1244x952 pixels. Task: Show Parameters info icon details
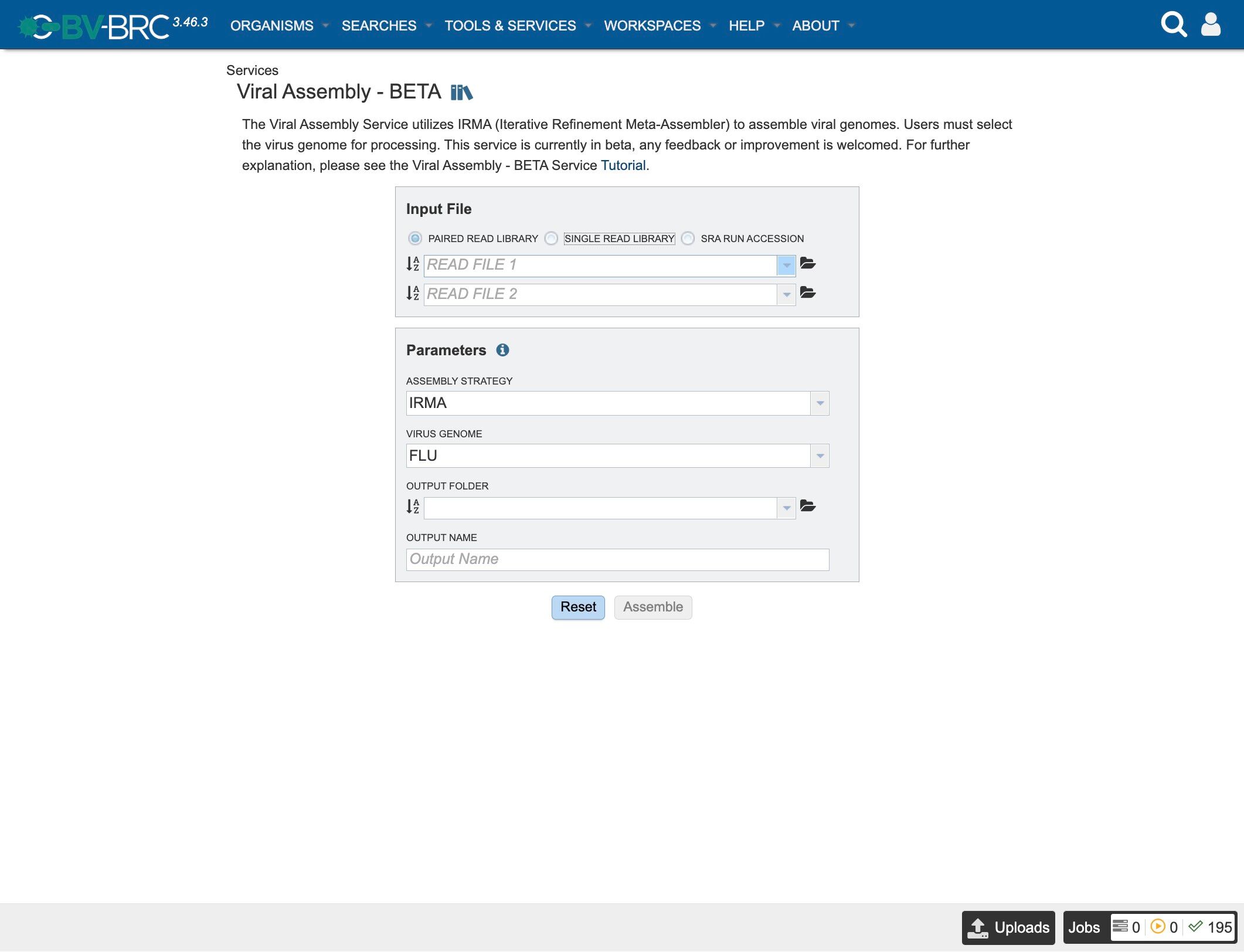point(502,350)
